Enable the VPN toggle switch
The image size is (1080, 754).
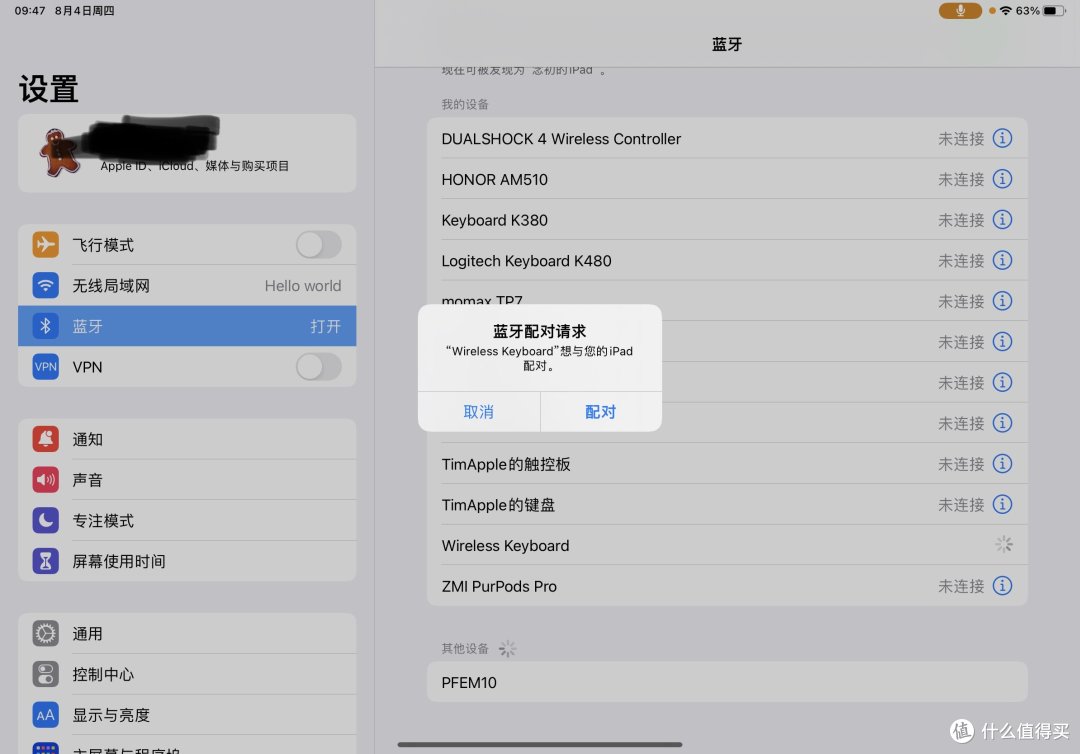[318, 367]
